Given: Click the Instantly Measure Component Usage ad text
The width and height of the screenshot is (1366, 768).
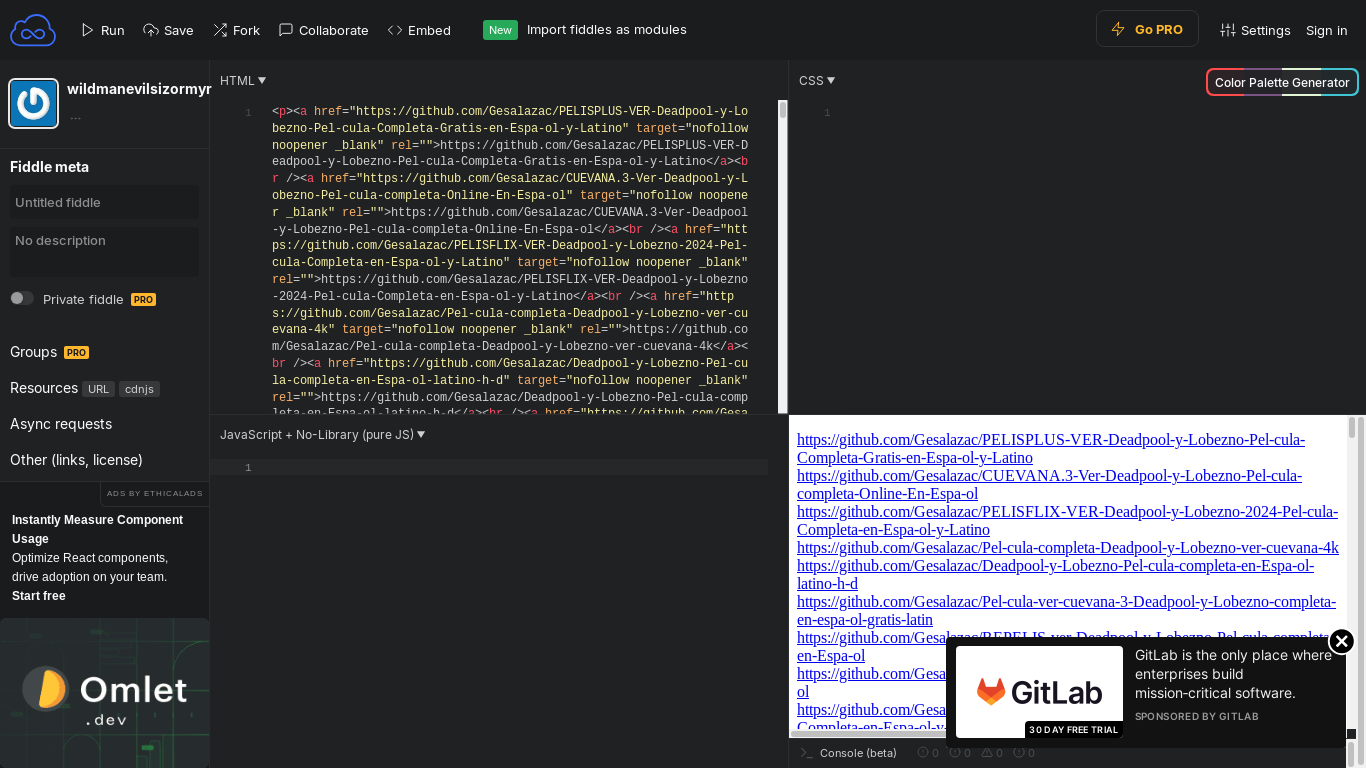Looking at the screenshot, I should click(x=97, y=529).
